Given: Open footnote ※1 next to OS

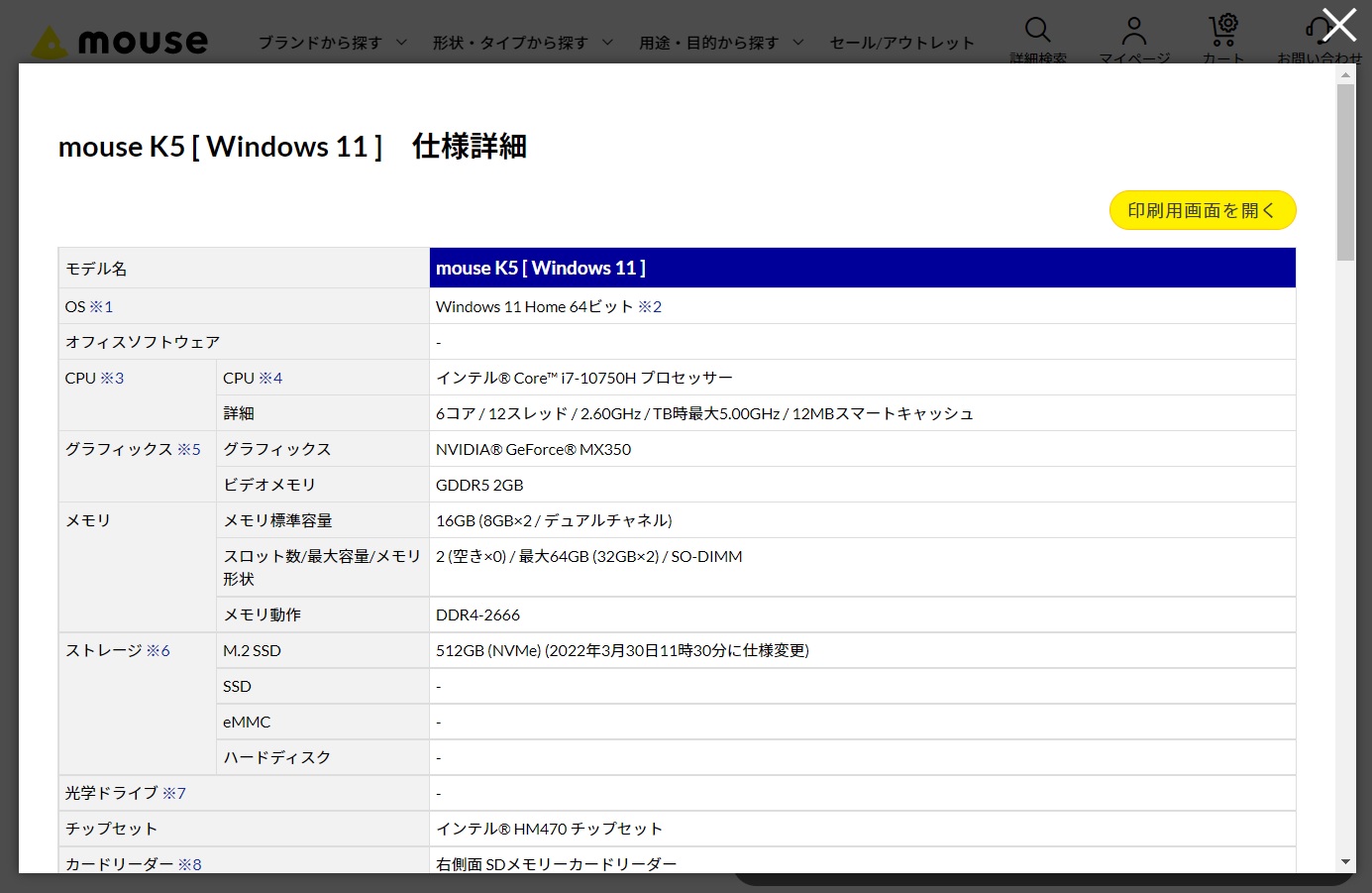Looking at the screenshot, I should [101, 306].
